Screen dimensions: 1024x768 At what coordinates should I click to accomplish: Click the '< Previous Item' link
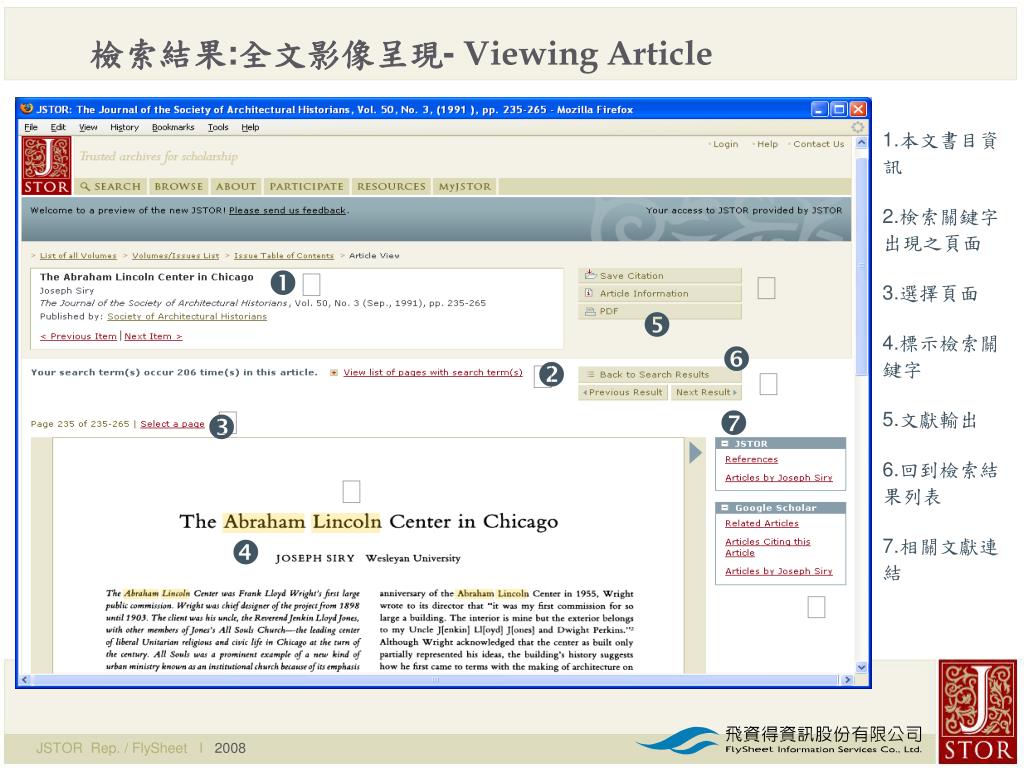coord(78,336)
